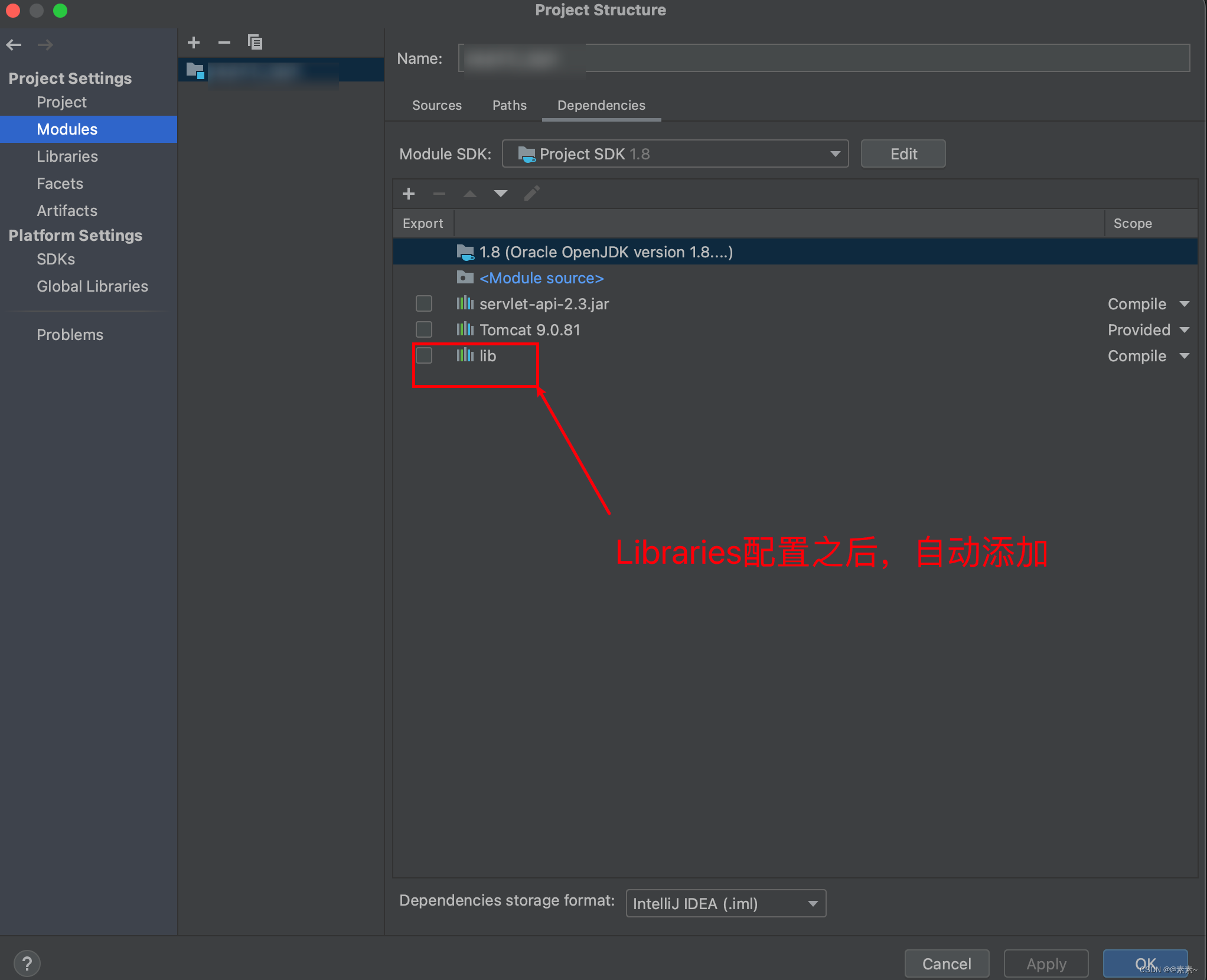
Task: Switch to the Sources tab
Action: pos(437,106)
